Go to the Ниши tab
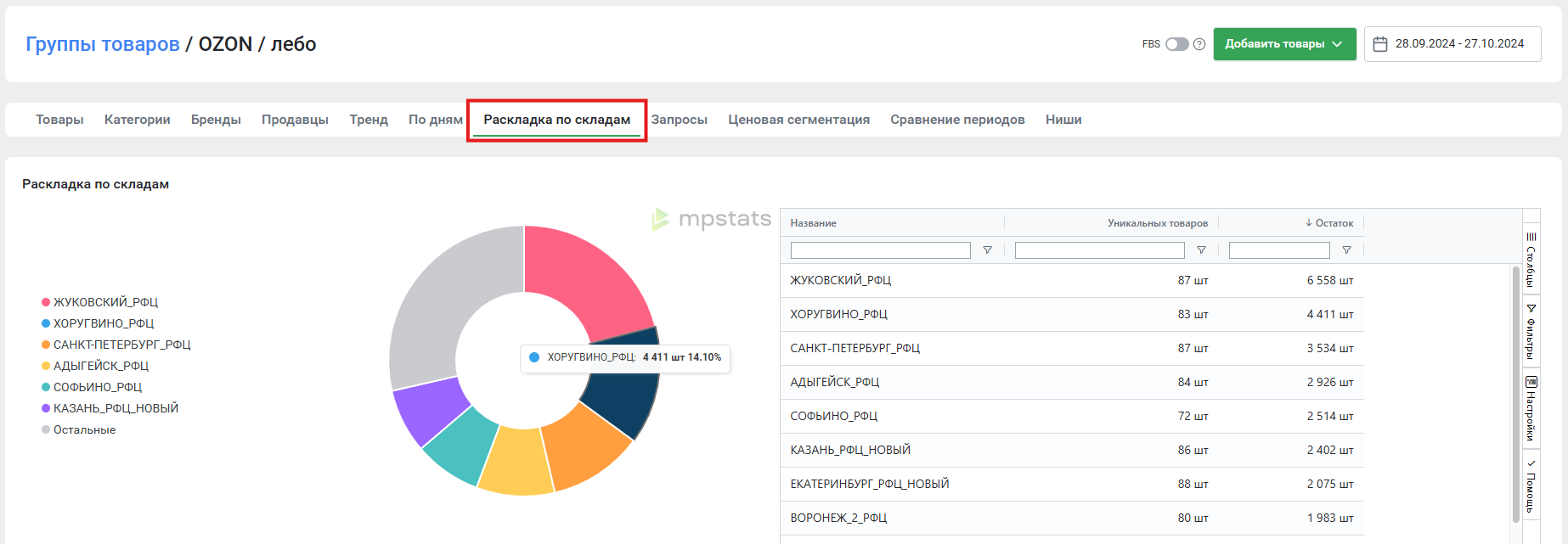This screenshot has width=1568, height=544. click(x=1063, y=120)
